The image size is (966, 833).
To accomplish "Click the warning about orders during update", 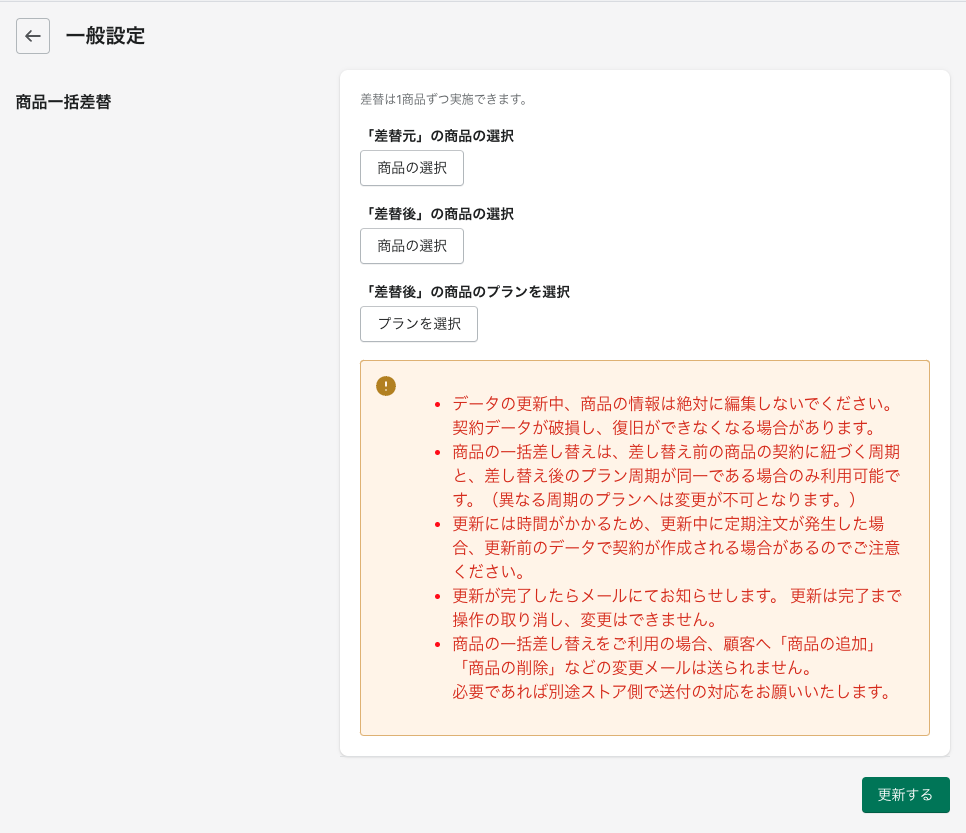I will 668,524.
